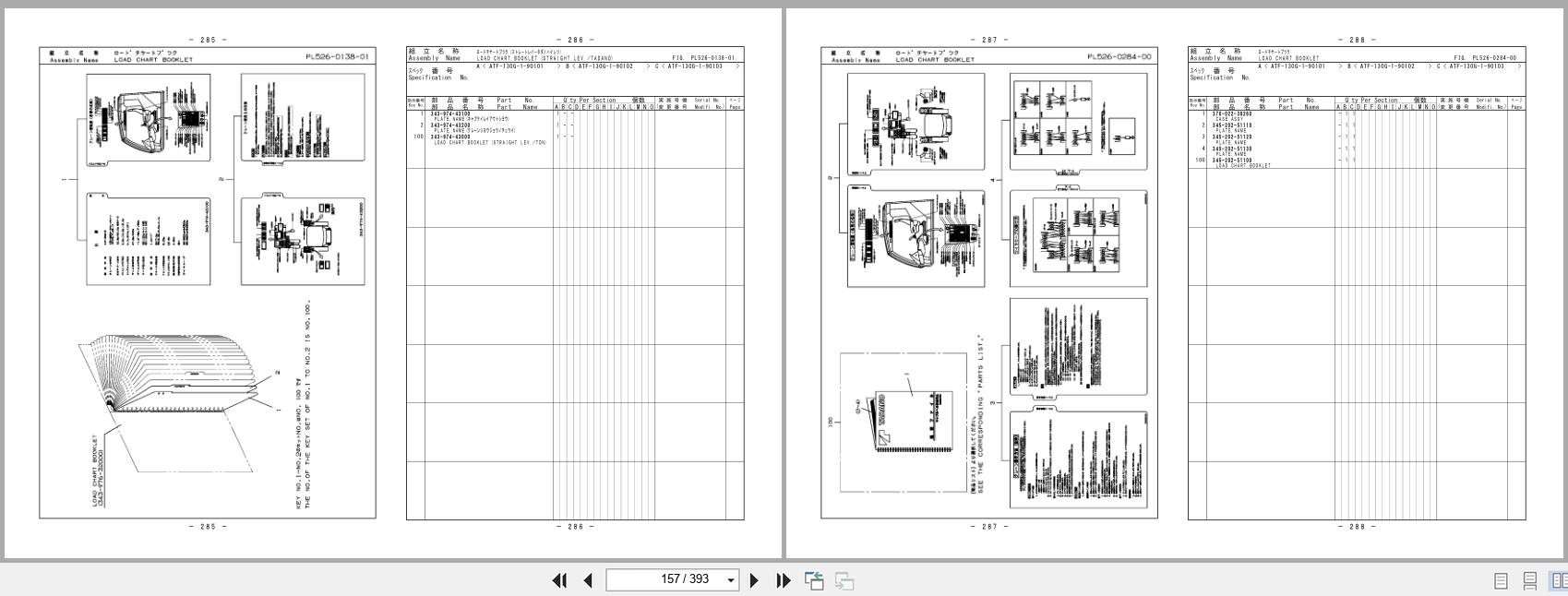Click figure number PL526-0138-01 on page 285
1568x596 pixels.
click(x=337, y=57)
